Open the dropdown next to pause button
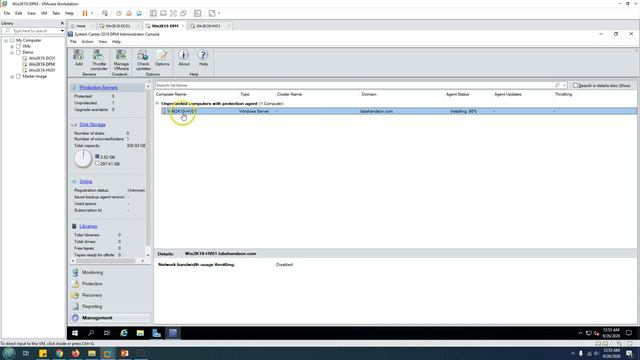640x360 pixels. pyautogui.click(x=92, y=13)
